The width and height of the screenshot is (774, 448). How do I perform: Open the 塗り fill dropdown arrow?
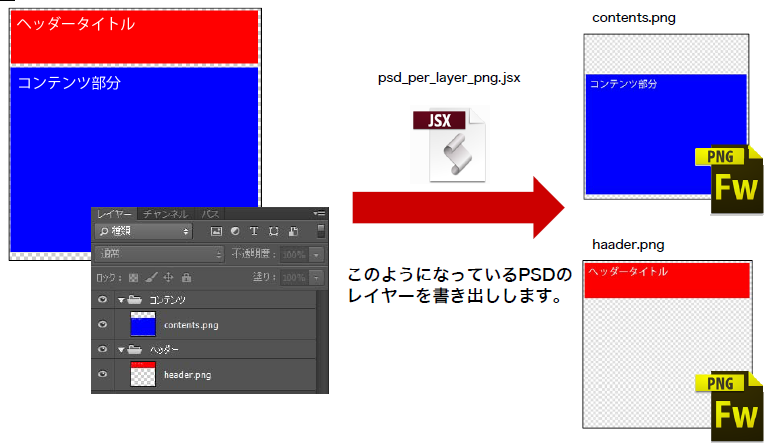click(x=316, y=278)
